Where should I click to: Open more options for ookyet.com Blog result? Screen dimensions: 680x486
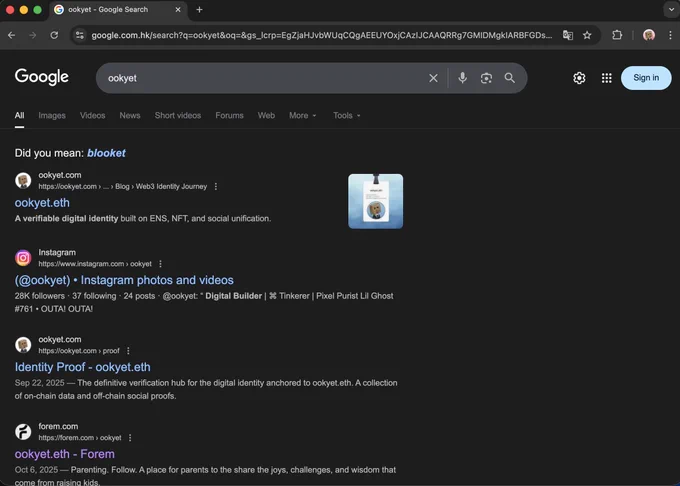pos(216,186)
